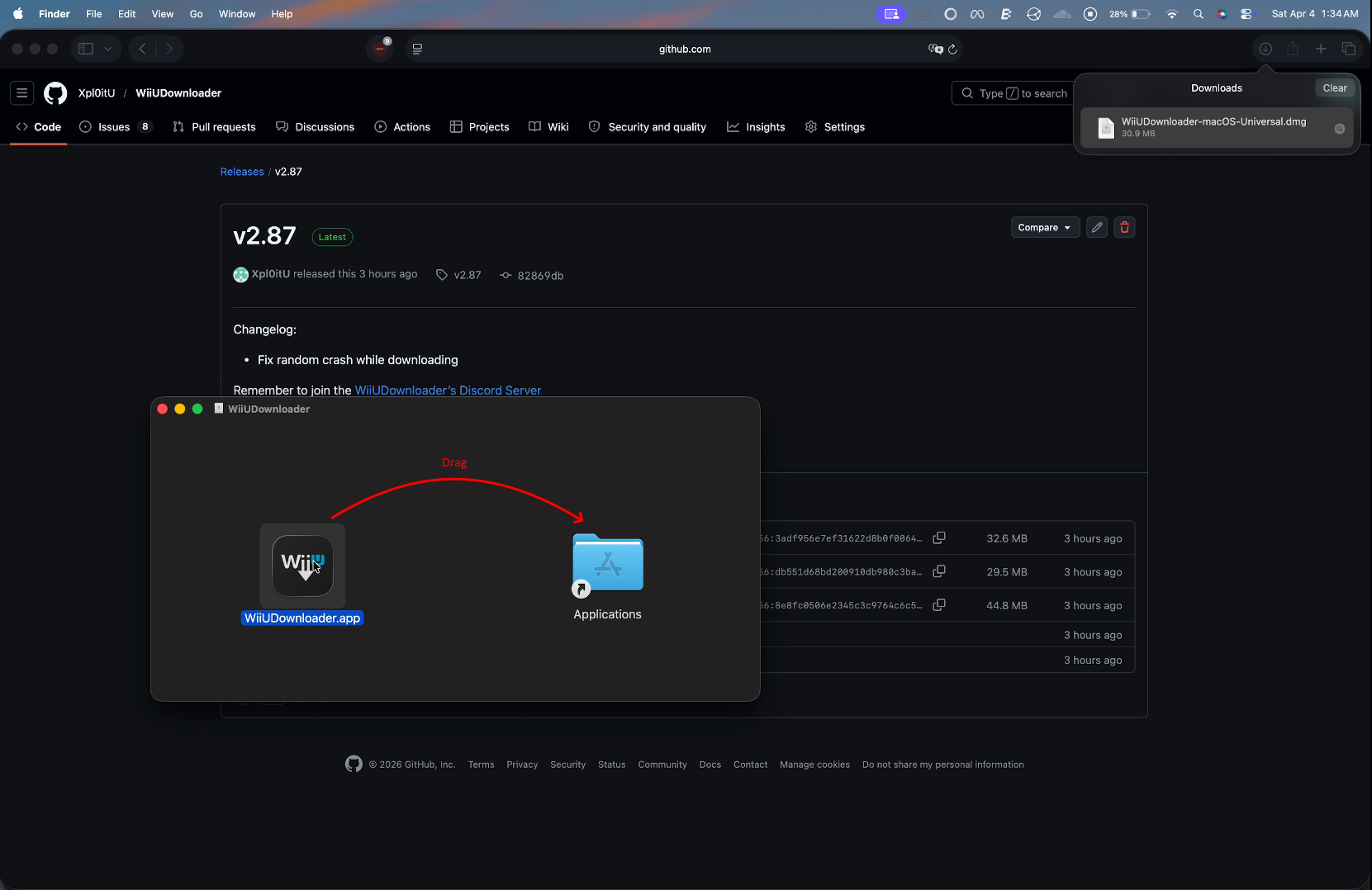The height and width of the screenshot is (890, 1372).
Task: Open the Go menu in the menu bar
Action: 196,13
